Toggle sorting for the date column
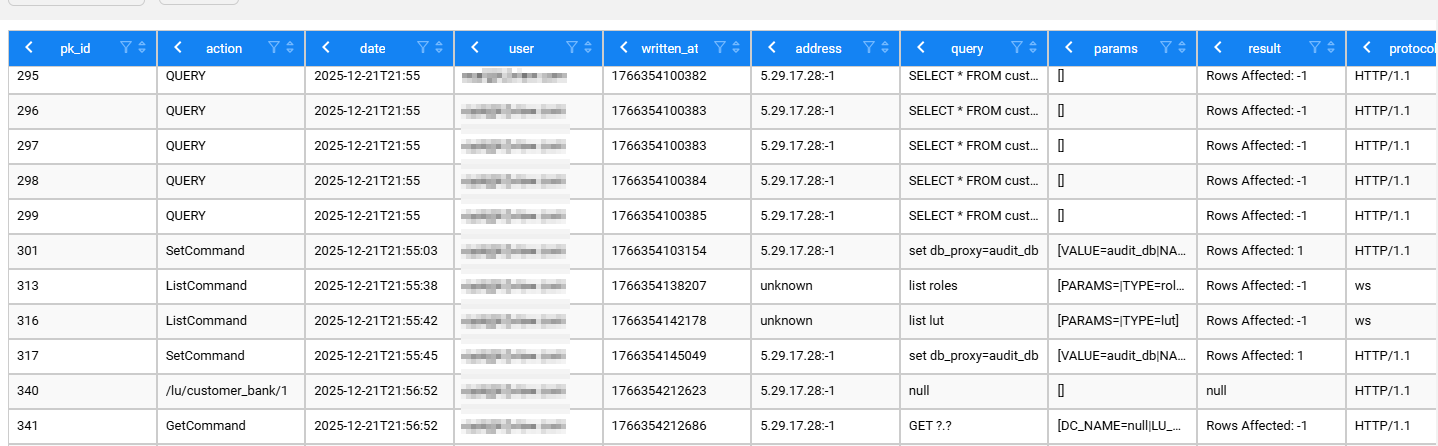The image size is (1438, 446). click(439, 47)
